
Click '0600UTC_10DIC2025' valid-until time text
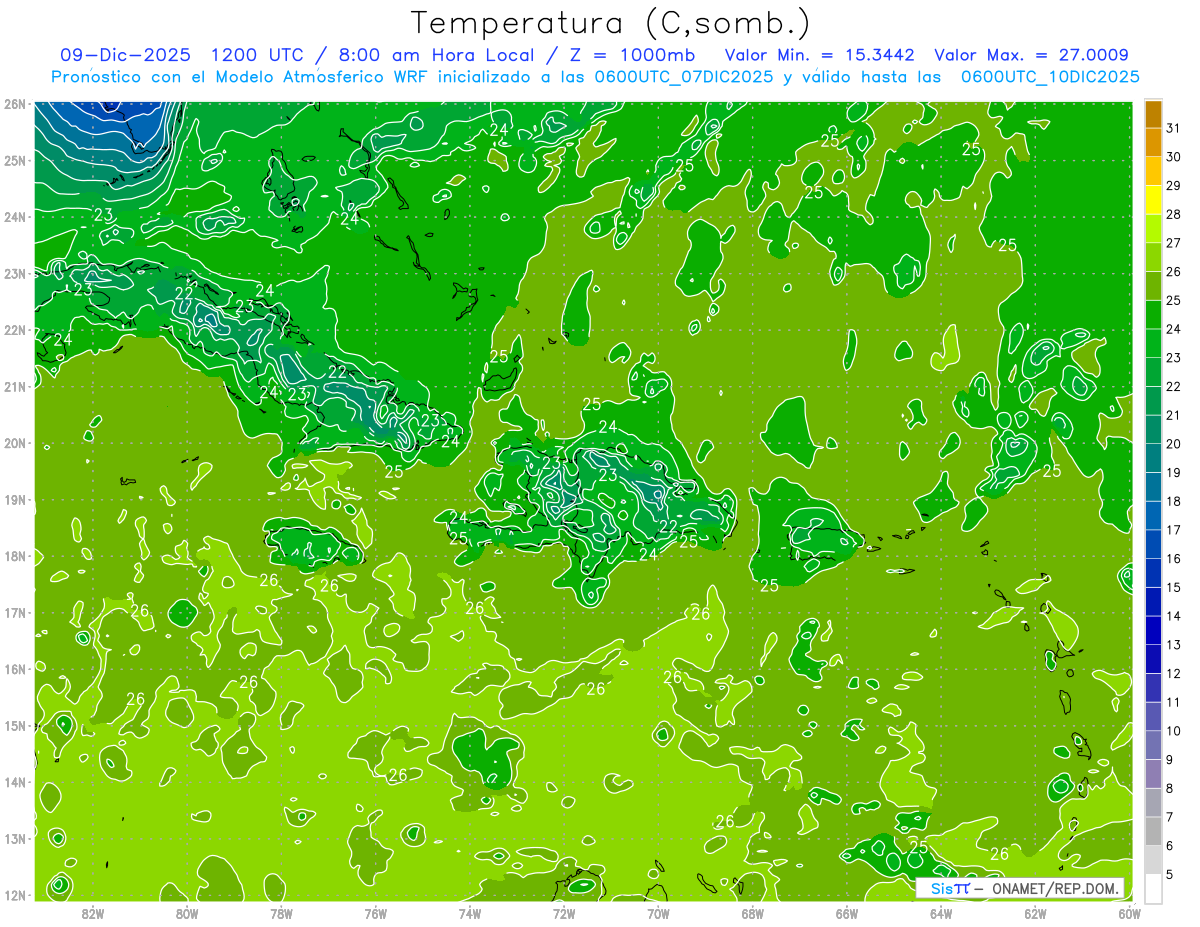pos(1050,77)
